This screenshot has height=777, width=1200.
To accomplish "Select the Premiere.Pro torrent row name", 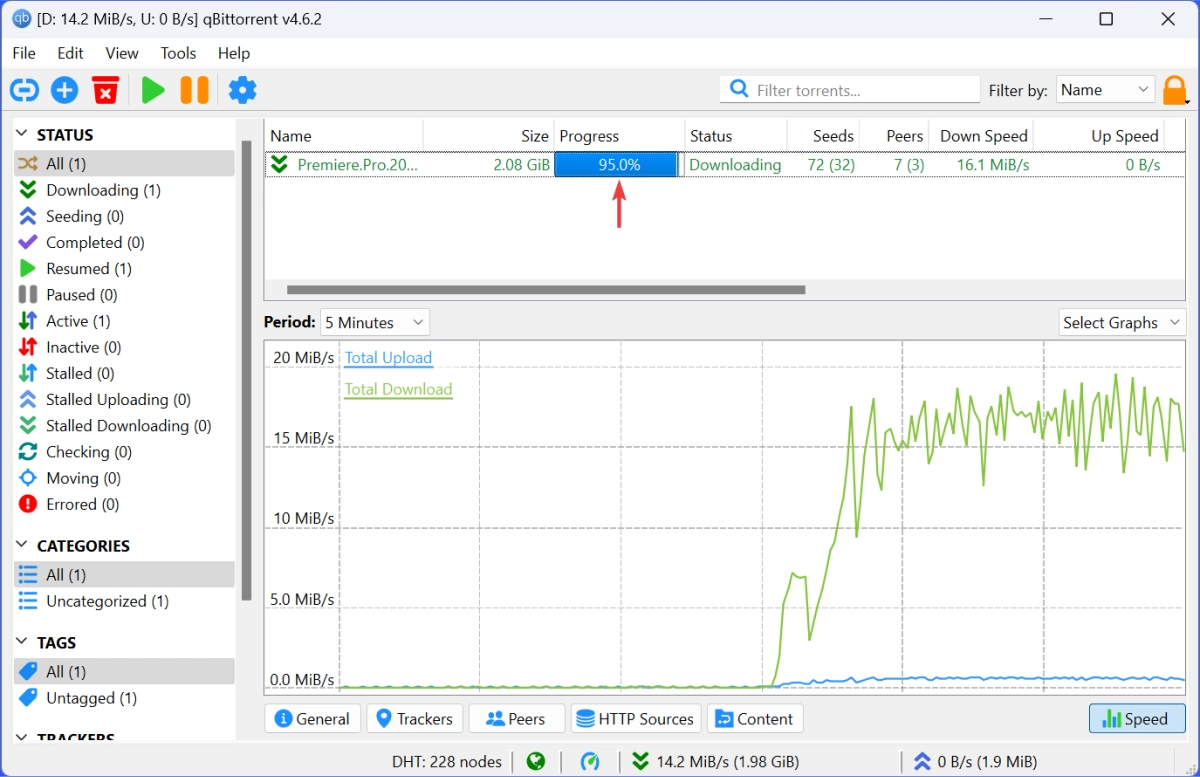I will [x=358, y=165].
